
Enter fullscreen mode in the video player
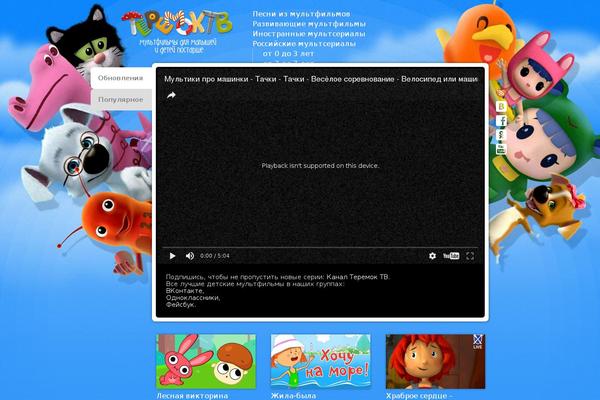coord(470,256)
